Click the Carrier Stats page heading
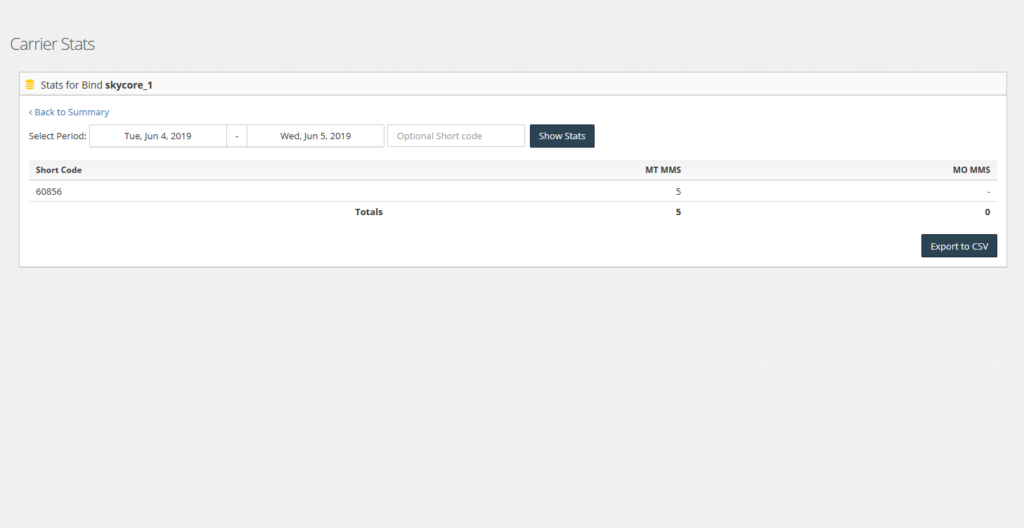1024x528 pixels. 52,44
